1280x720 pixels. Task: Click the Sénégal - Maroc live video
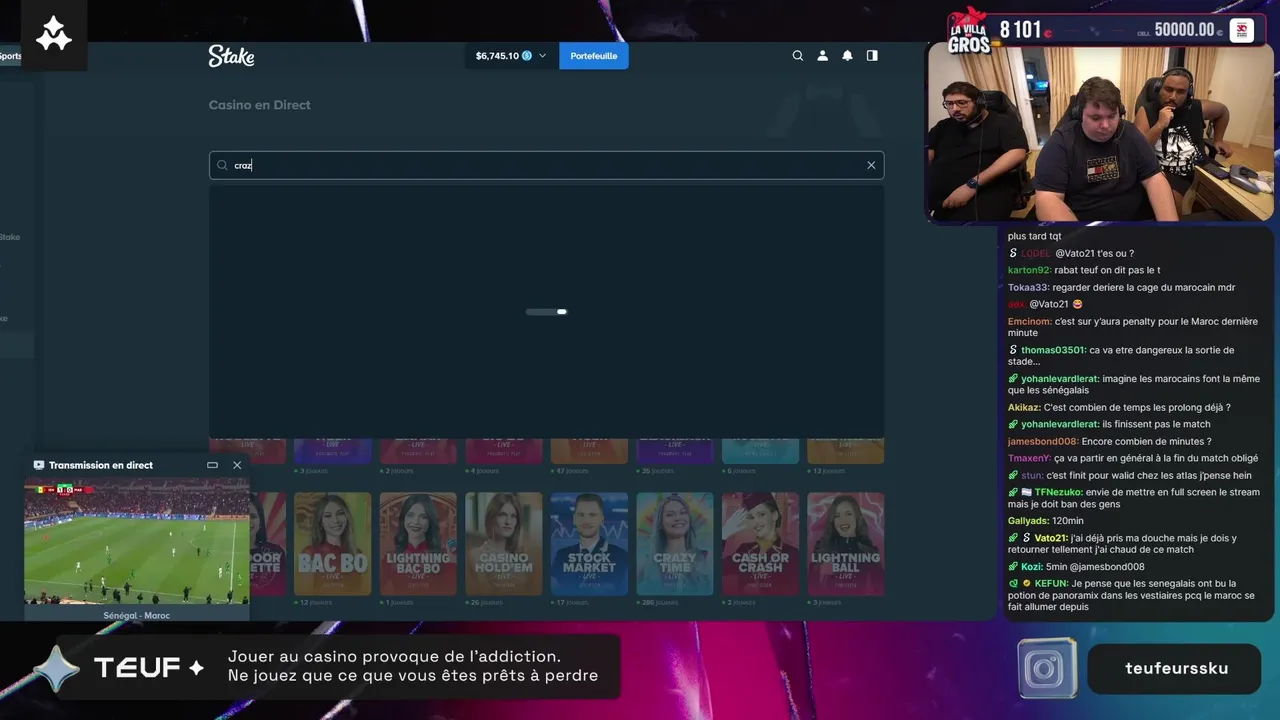[x=137, y=541]
